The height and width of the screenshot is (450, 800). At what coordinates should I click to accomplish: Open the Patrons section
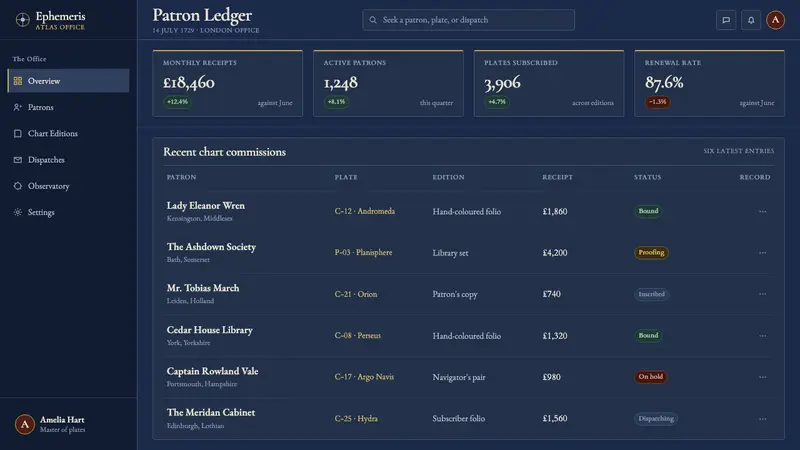[68, 107]
